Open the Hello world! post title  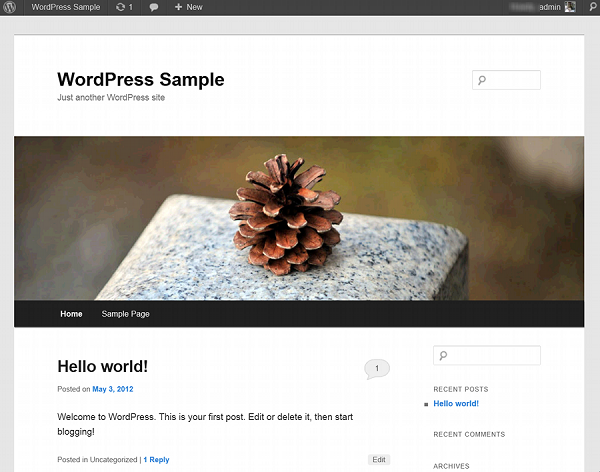(103, 366)
